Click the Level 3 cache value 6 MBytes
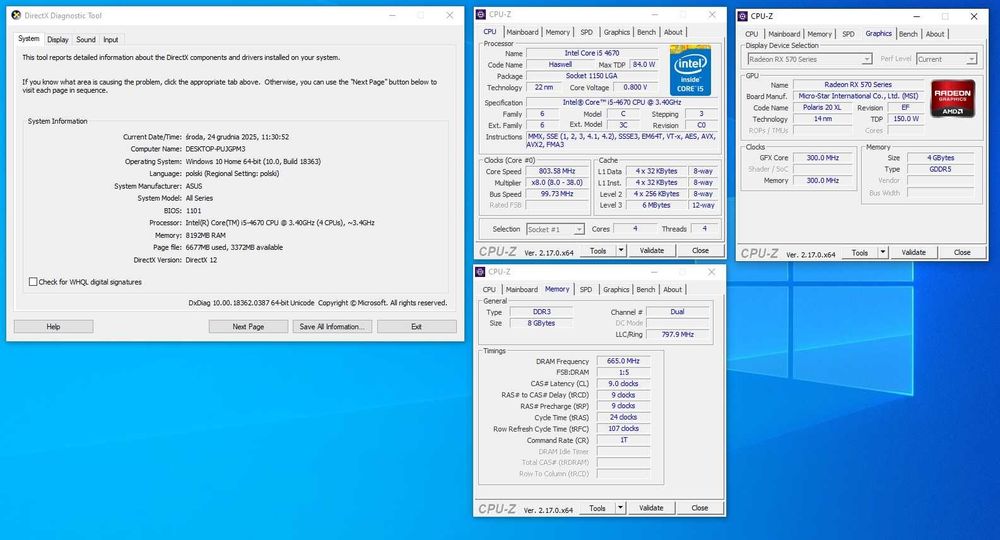1000x540 pixels. 656,205
